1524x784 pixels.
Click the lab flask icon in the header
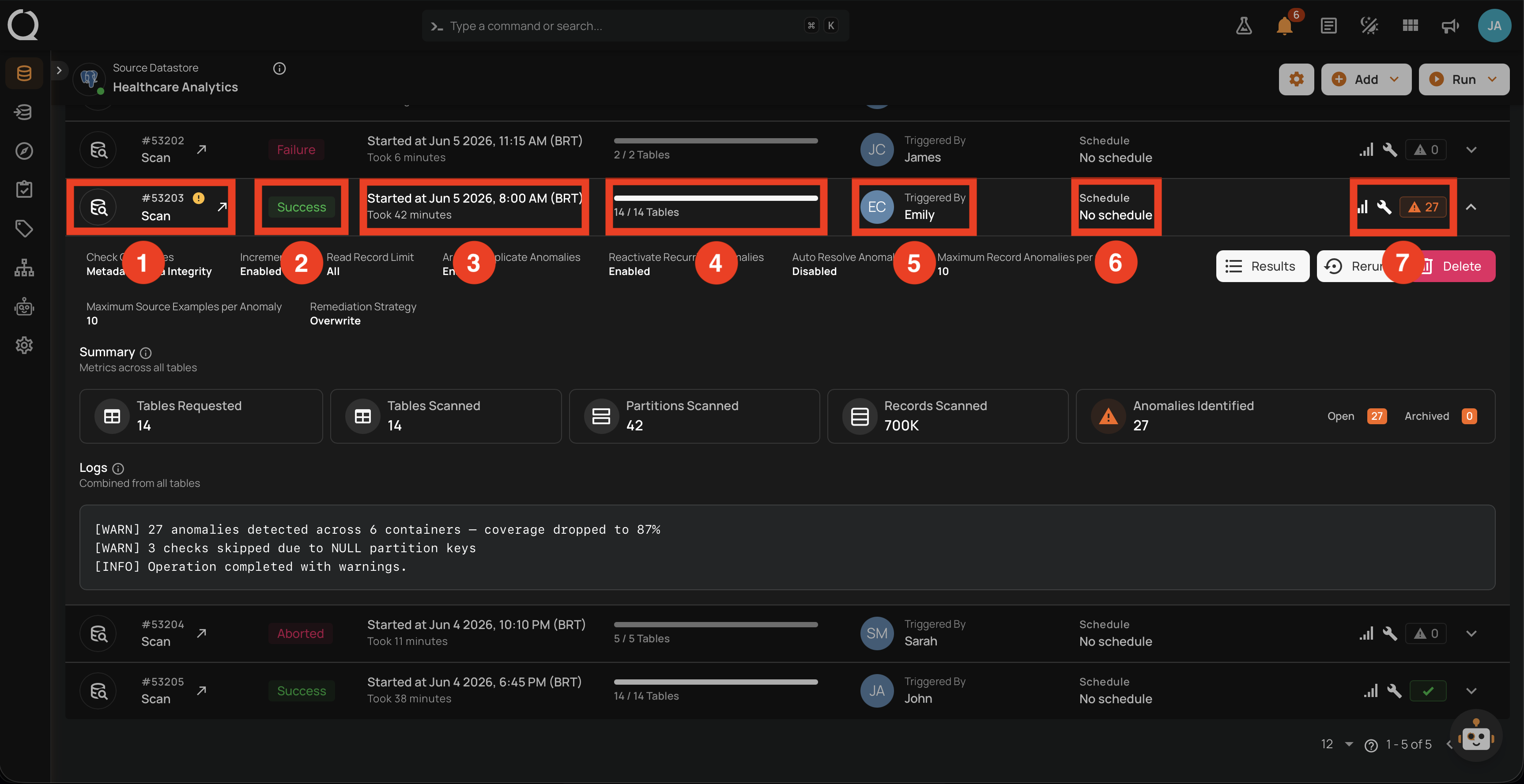pos(1244,26)
